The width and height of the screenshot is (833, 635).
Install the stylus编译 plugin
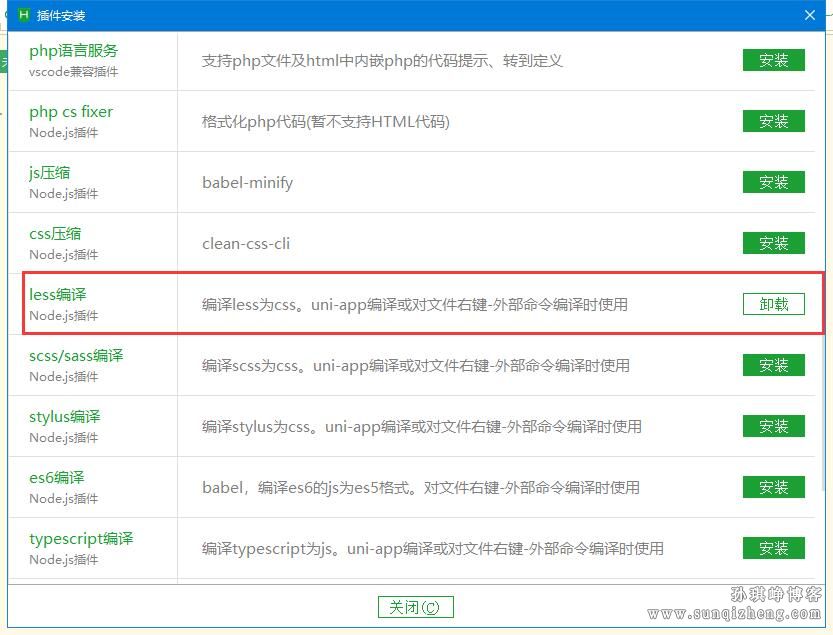click(x=773, y=426)
